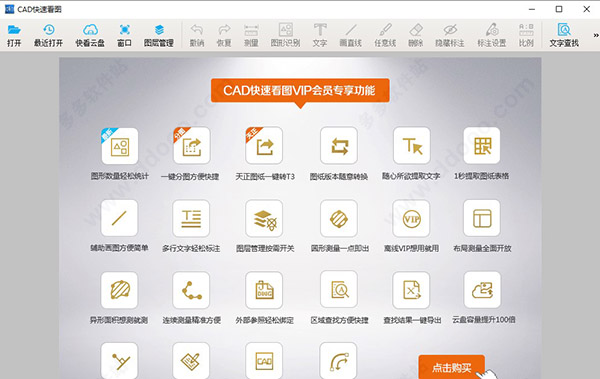Click the orange 点击购买 purchase button

[x=452, y=368]
